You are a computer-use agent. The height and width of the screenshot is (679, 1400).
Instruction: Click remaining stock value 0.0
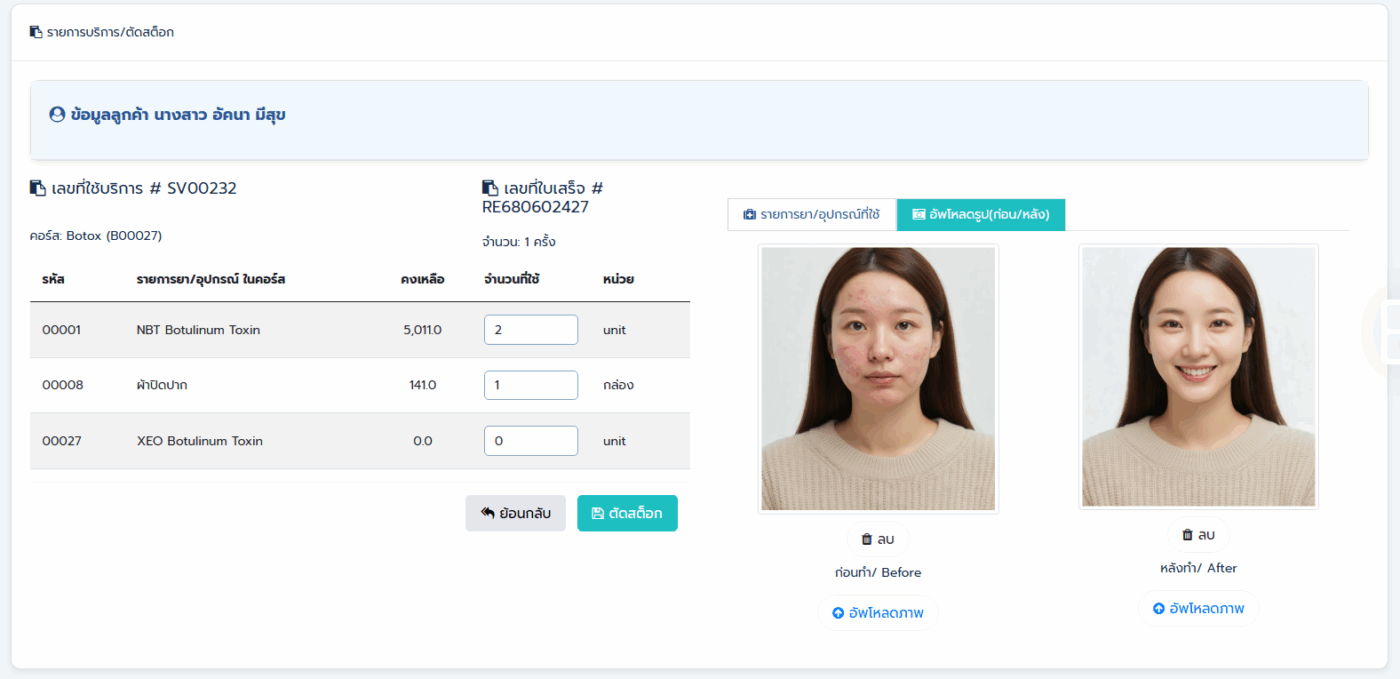click(x=422, y=441)
